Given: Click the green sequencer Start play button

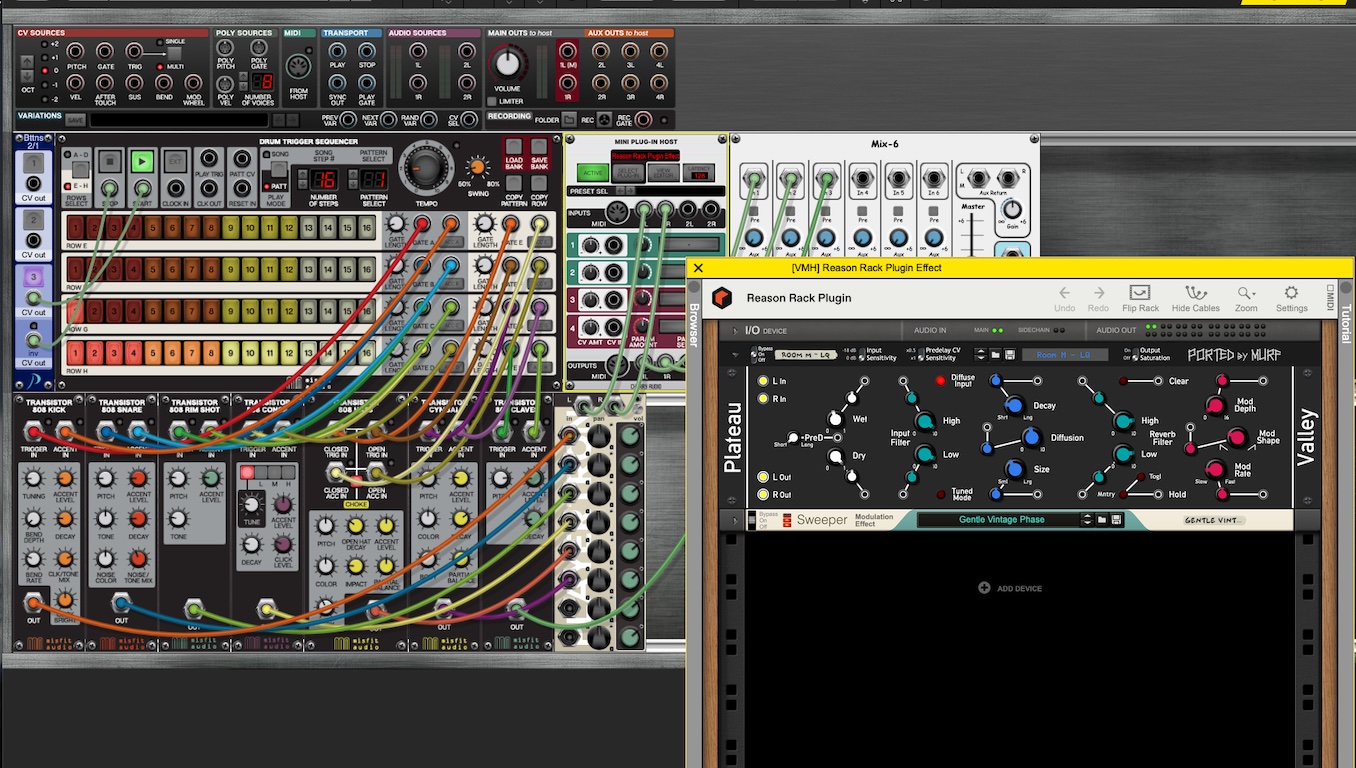Looking at the screenshot, I should 142,161.
